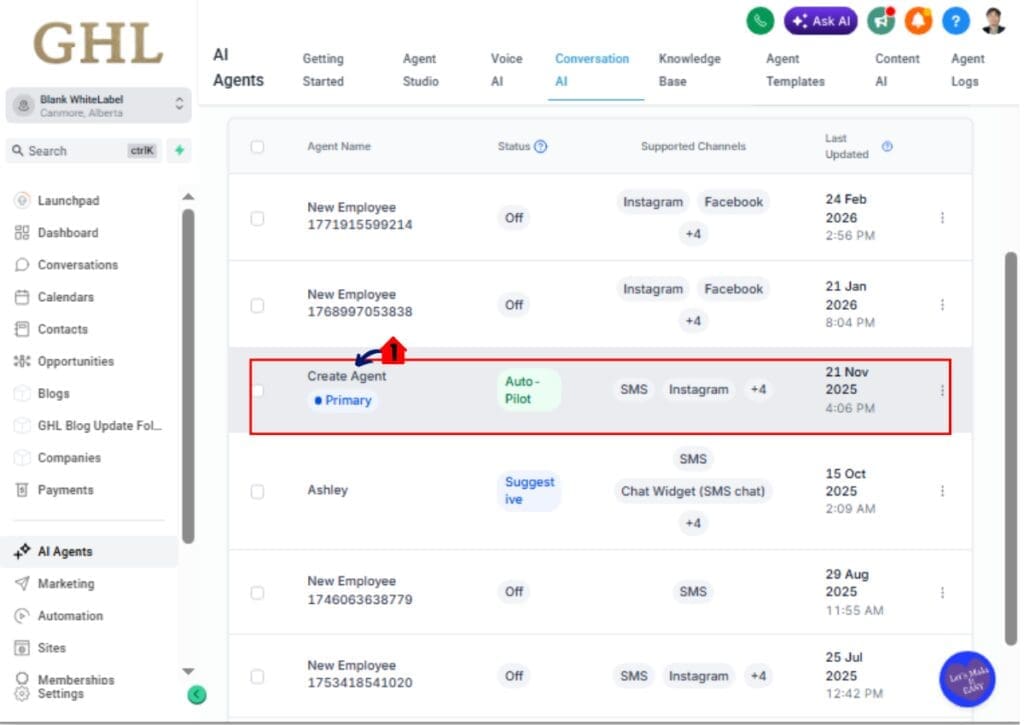Toggle the select-all checkbox in table header
The width and height of the screenshot is (1024, 725).
tap(257, 147)
